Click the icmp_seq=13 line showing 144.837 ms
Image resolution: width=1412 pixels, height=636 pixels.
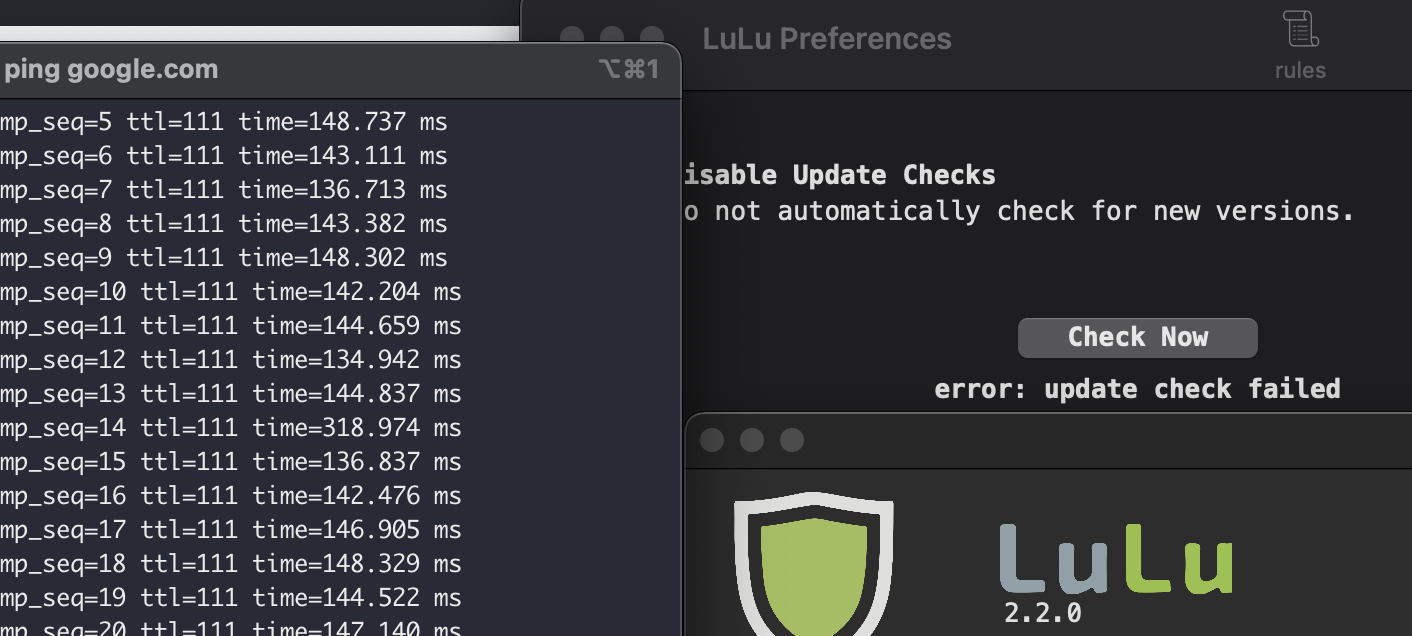point(231,394)
